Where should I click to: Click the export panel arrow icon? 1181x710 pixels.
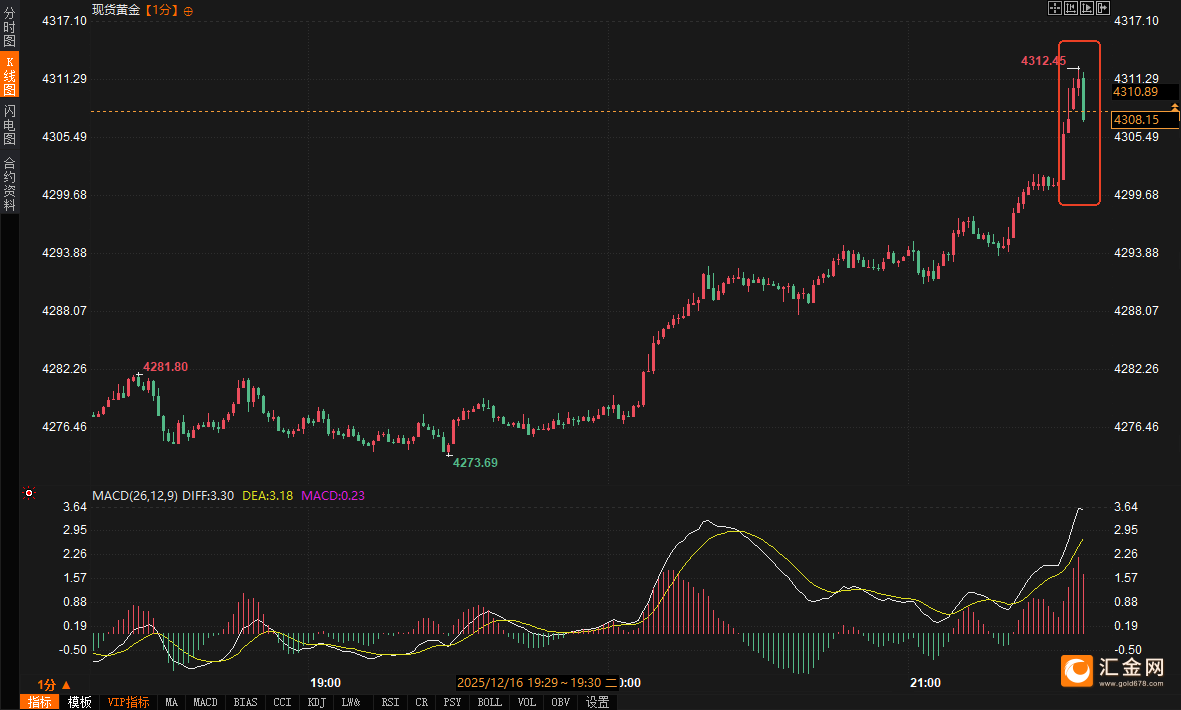click(x=1103, y=8)
